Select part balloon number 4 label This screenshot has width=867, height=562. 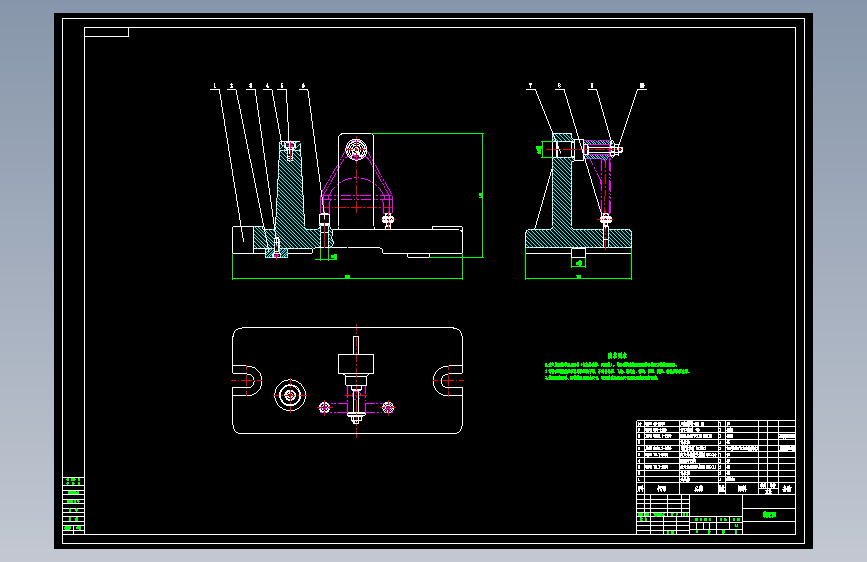click(x=268, y=86)
